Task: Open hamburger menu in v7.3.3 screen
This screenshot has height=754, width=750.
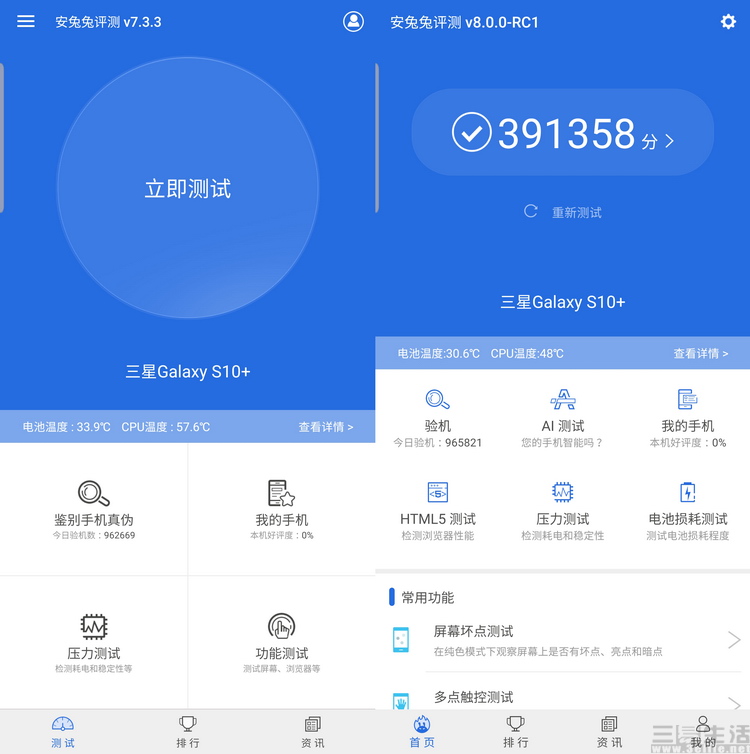Action: (25, 21)
